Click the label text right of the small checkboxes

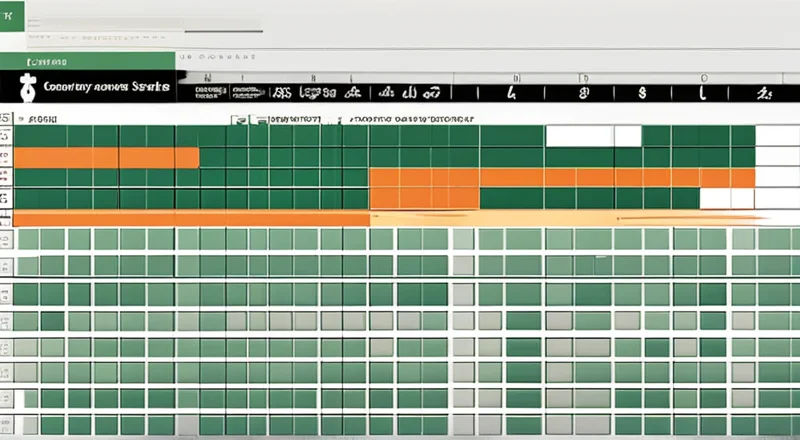click(x=296, y=119)
